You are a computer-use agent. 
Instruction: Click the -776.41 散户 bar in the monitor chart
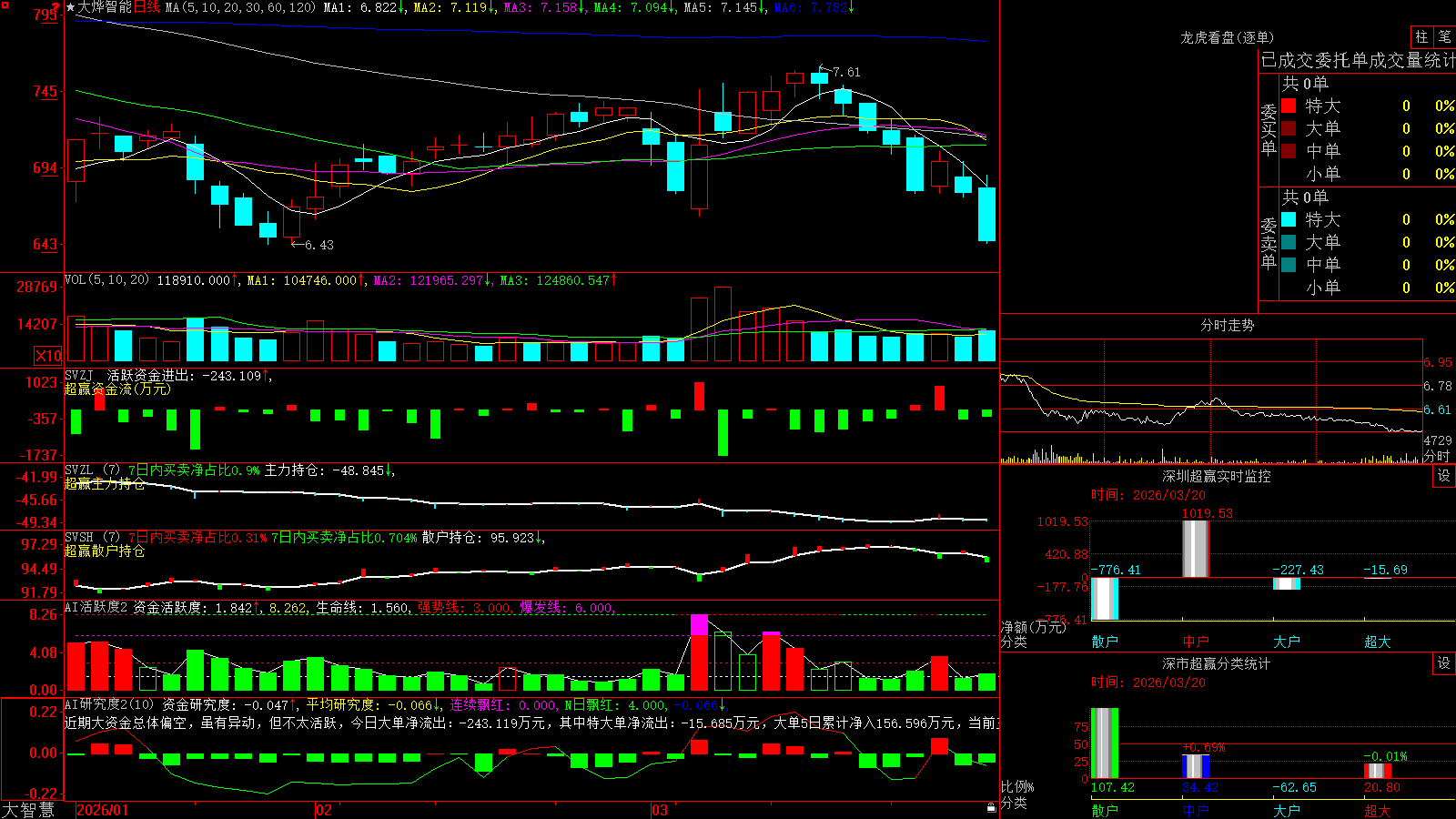1105,599
